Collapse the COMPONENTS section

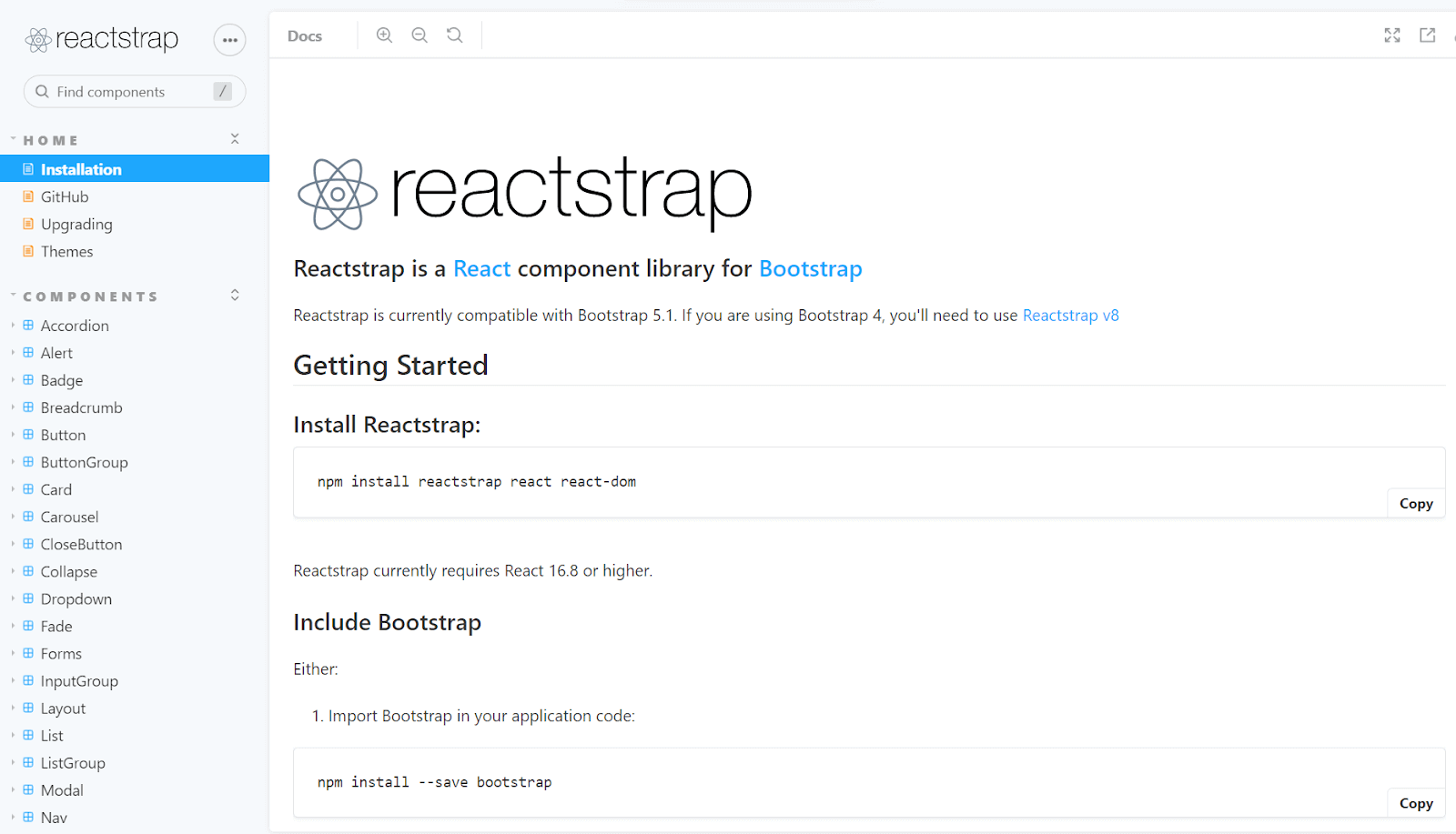click(235, 295)
